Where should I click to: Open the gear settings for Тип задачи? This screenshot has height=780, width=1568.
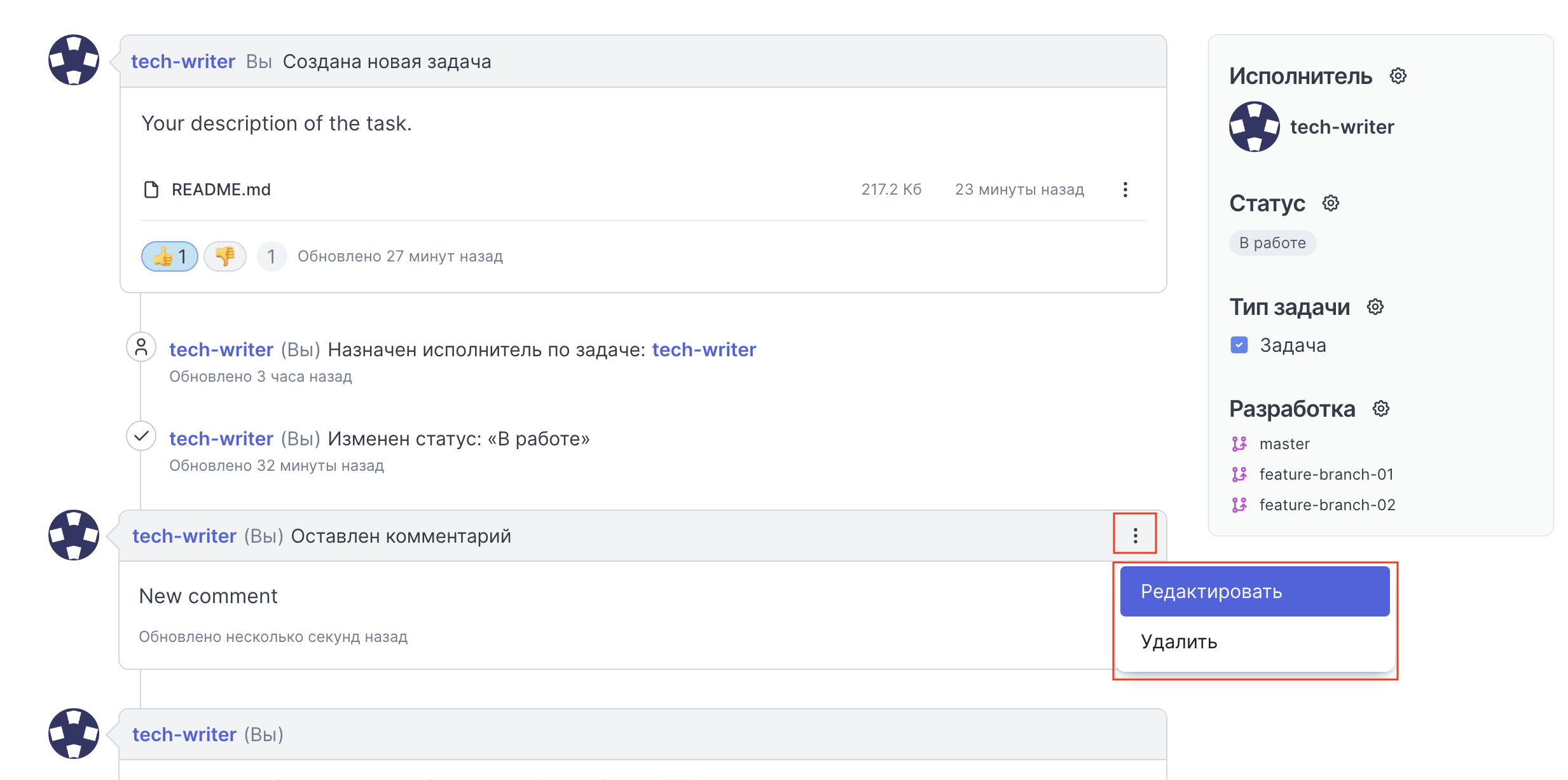[1375, 307]
